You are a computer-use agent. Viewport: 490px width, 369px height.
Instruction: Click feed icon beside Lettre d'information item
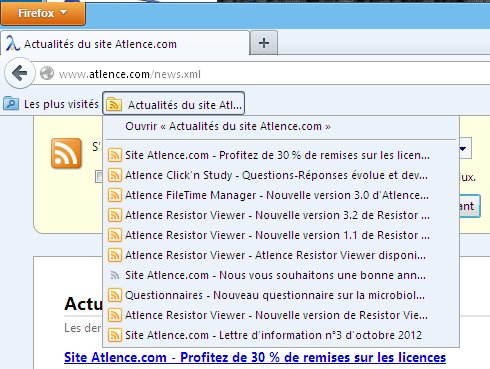(115, 335)
